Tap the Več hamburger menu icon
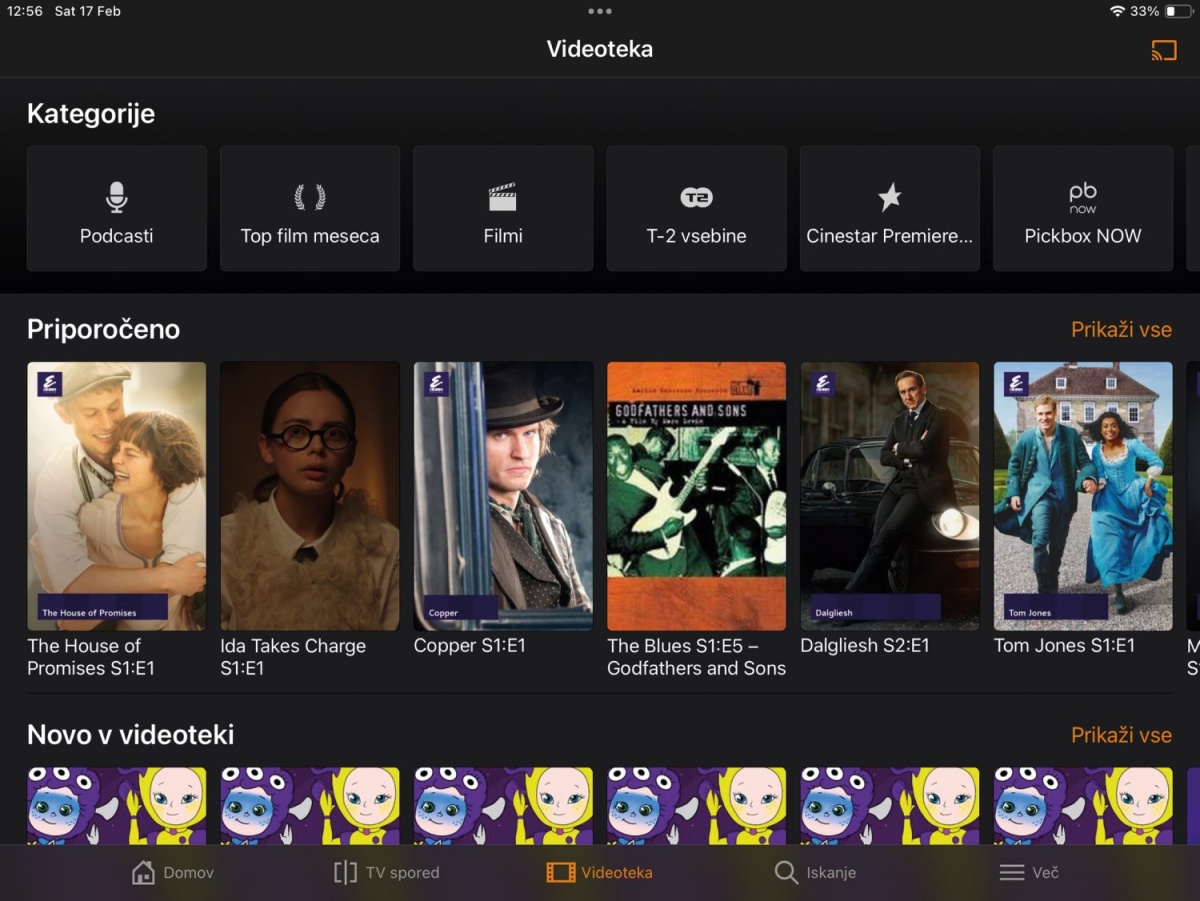This screenshot has width=1200, height=901. click(1012, 873)
